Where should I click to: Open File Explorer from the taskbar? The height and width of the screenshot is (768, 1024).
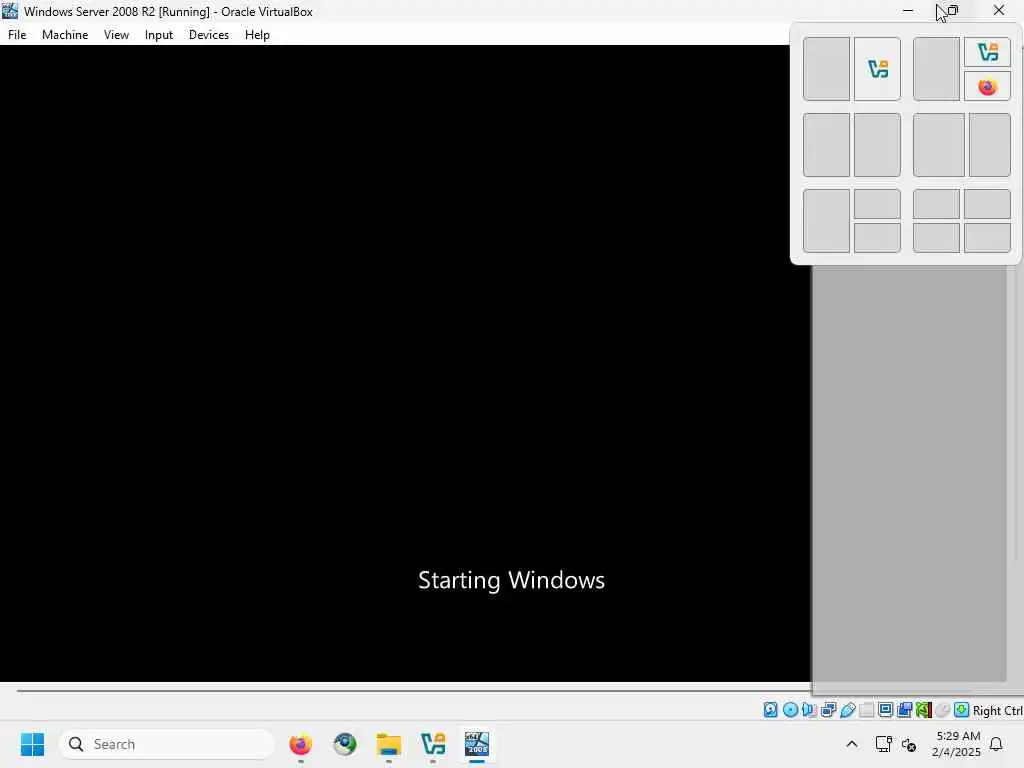coord(389,744)
